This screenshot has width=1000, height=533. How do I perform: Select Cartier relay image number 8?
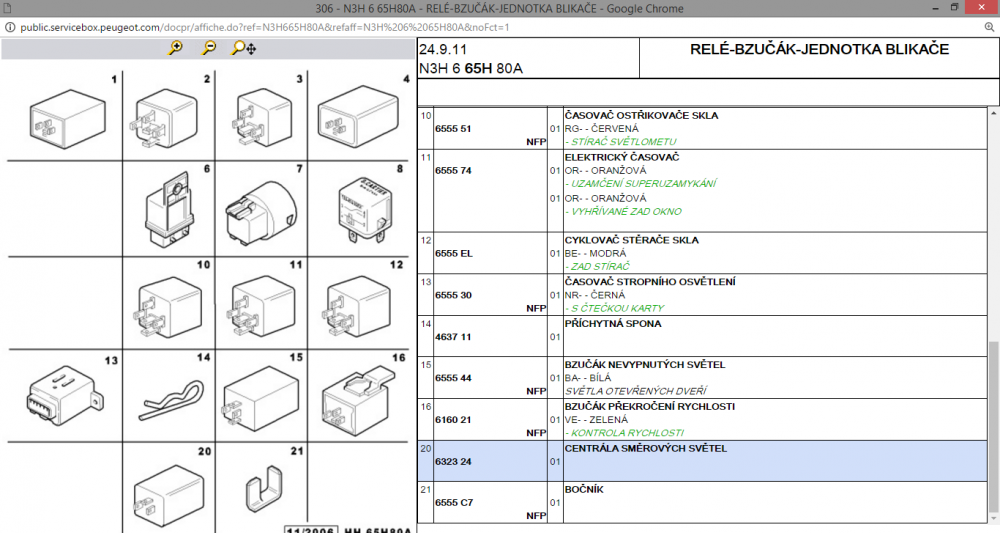(x=365, y=210)
